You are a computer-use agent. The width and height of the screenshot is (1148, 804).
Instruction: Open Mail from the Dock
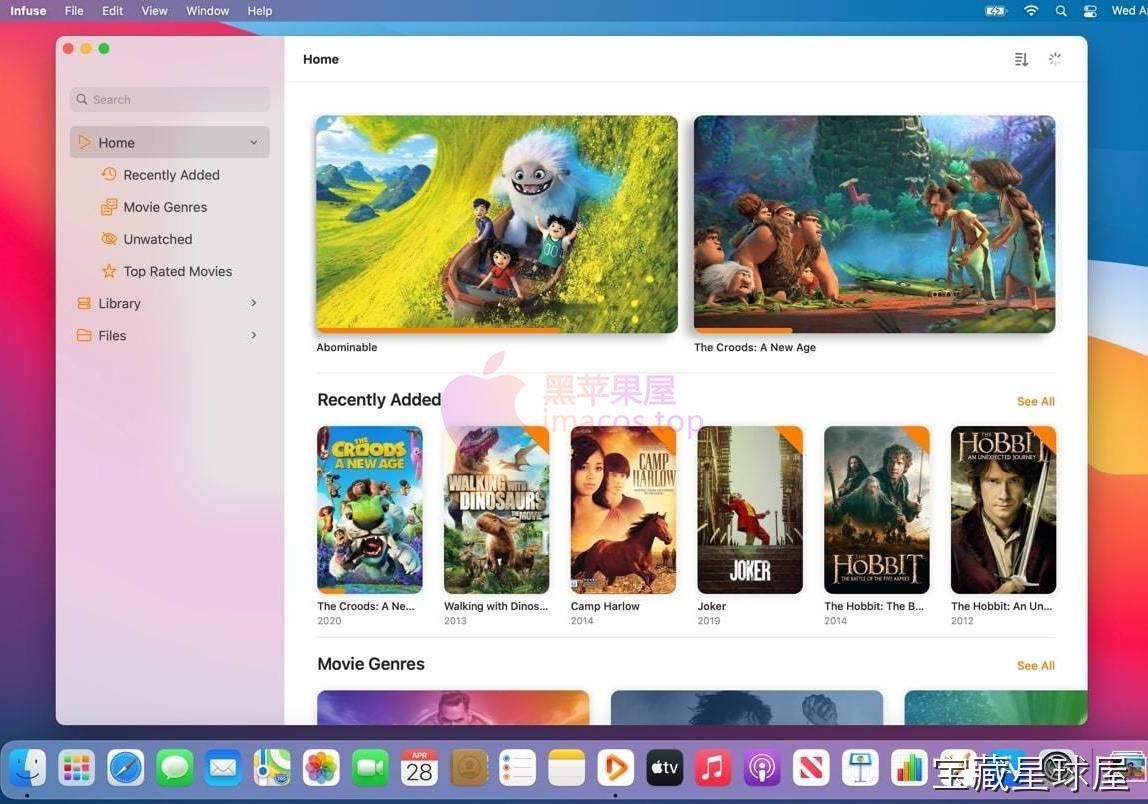(223, 768)
